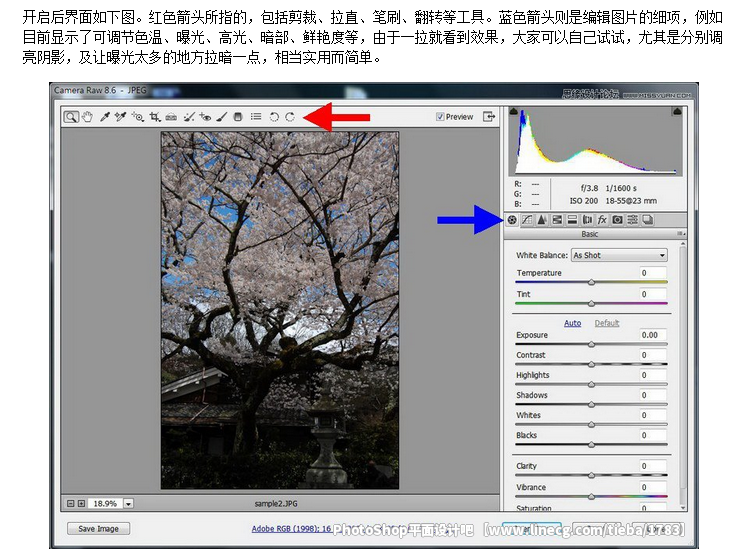Click the Temperature slider handle
The width and height of the screenshot is (741, 549).
(591, 282)
